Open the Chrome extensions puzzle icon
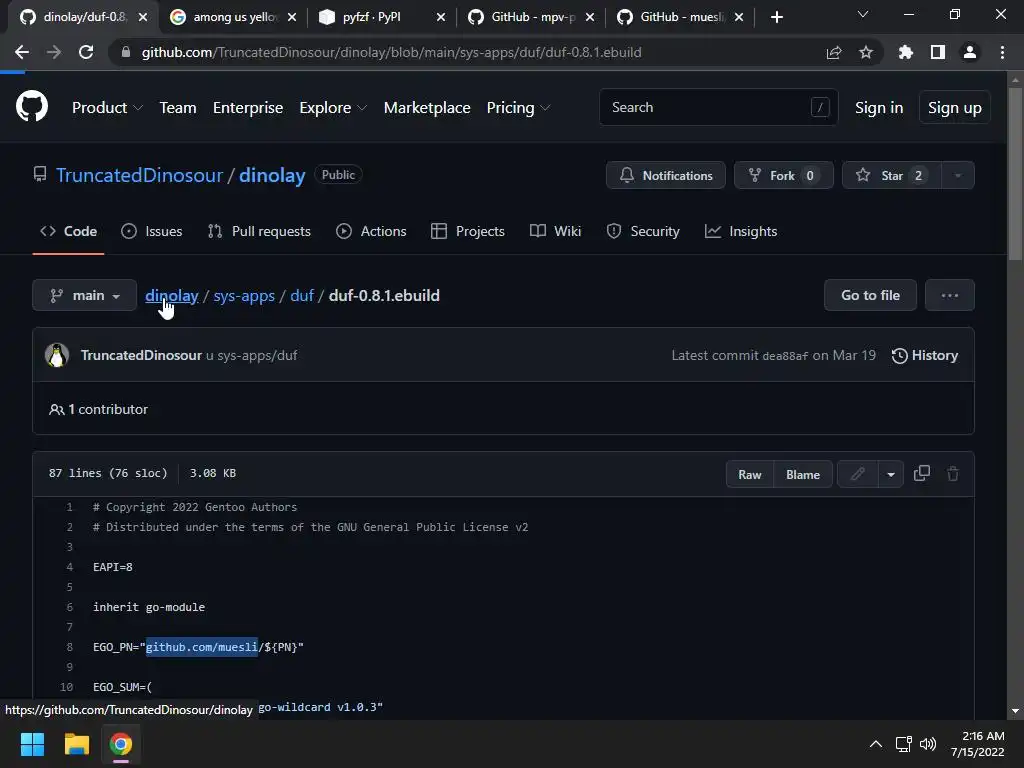Viewport: 1024px width, 768px height. pyautogui.click(x=906, y=52)
